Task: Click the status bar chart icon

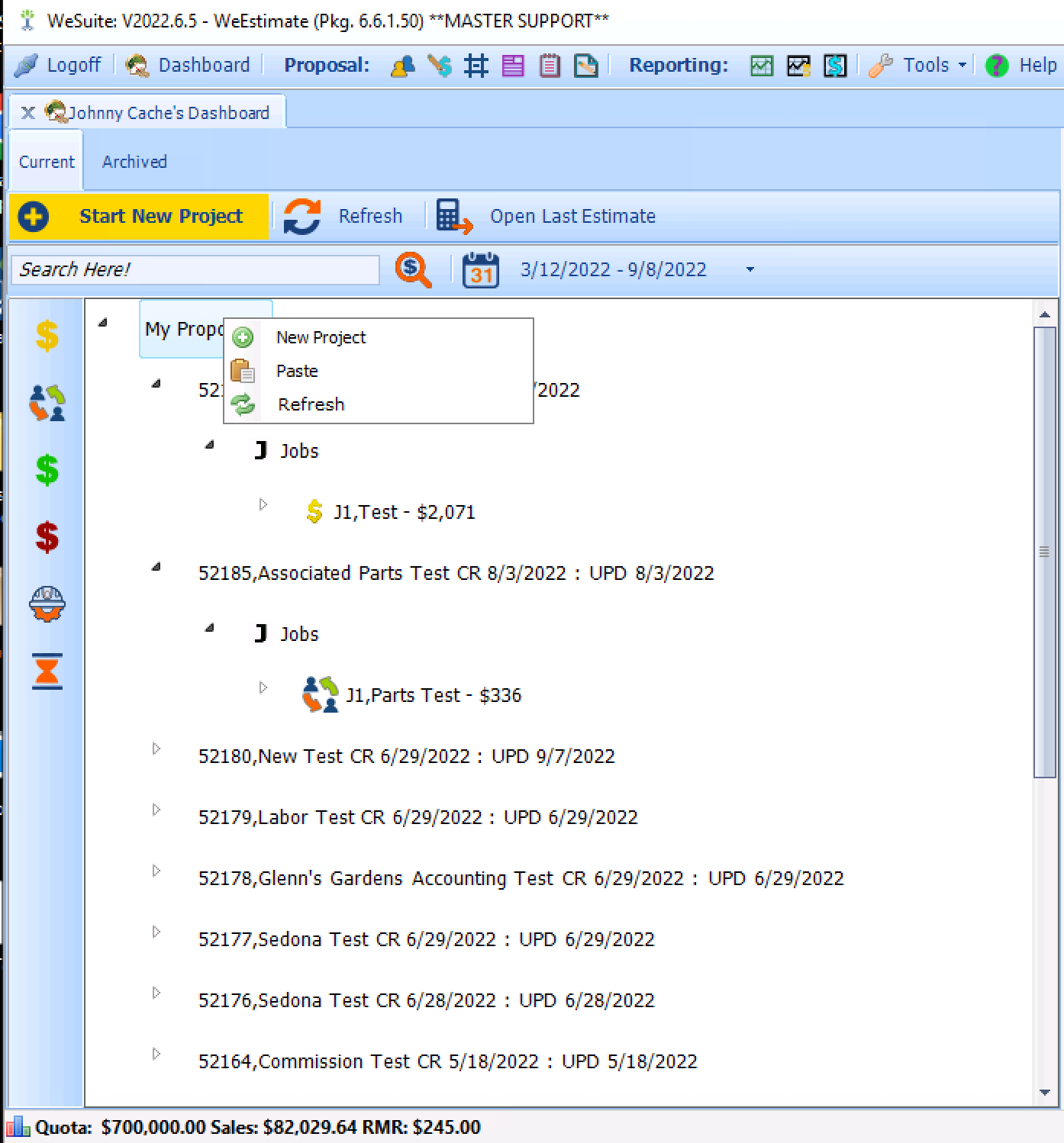Action: coord(17,1127)
